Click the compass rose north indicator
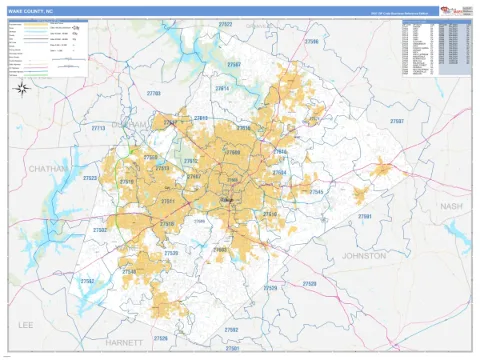Screen dimensions: 480x360 click(x=22, y=88)
